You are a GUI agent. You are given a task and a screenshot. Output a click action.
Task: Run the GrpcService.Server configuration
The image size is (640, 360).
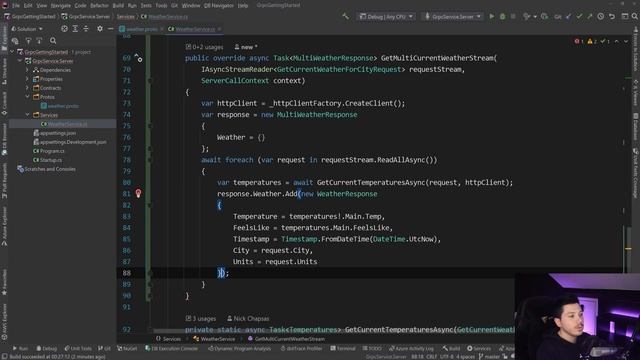point(492,16)
